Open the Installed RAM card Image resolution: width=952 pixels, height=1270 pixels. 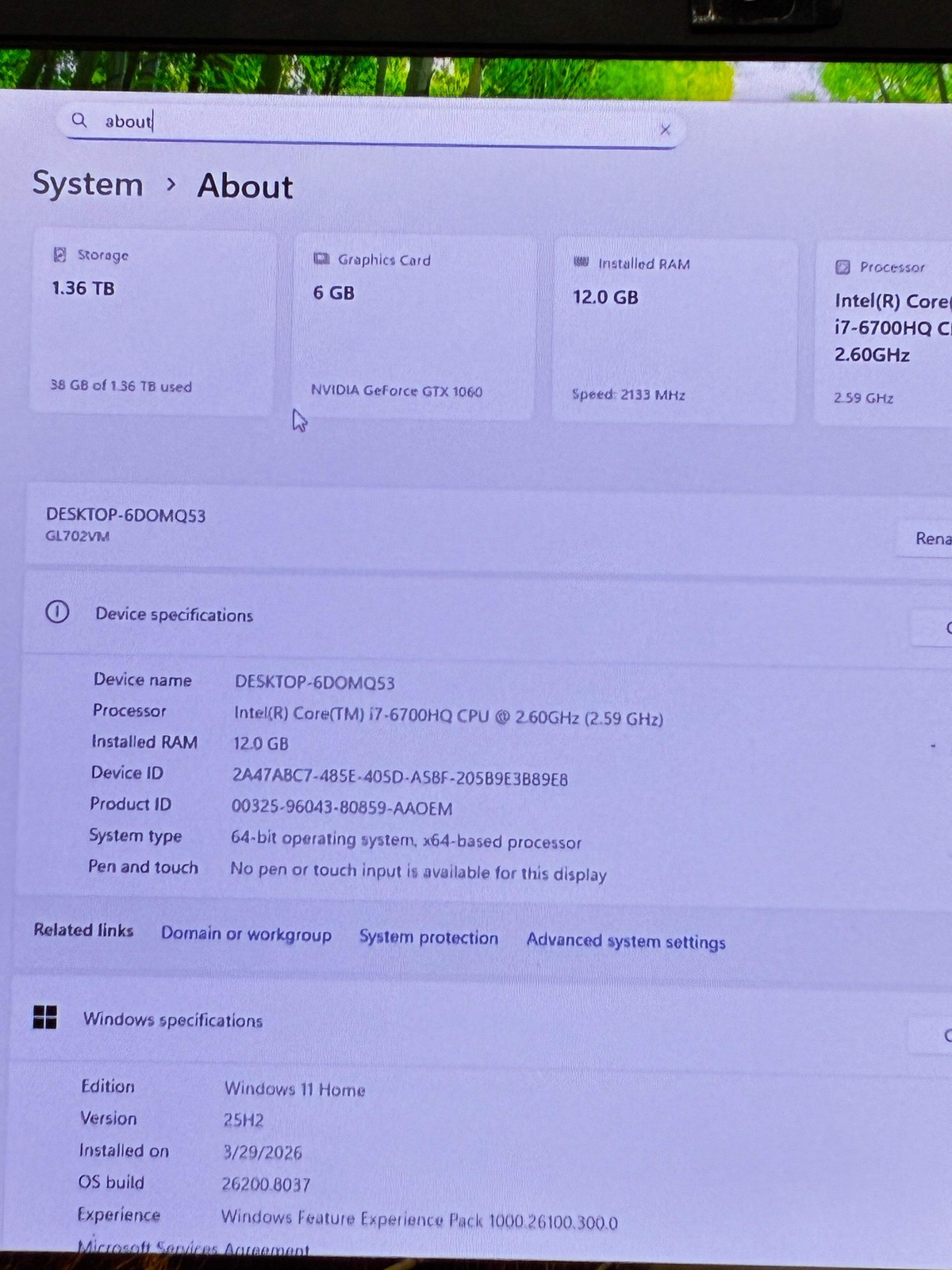tap(674, 330)
